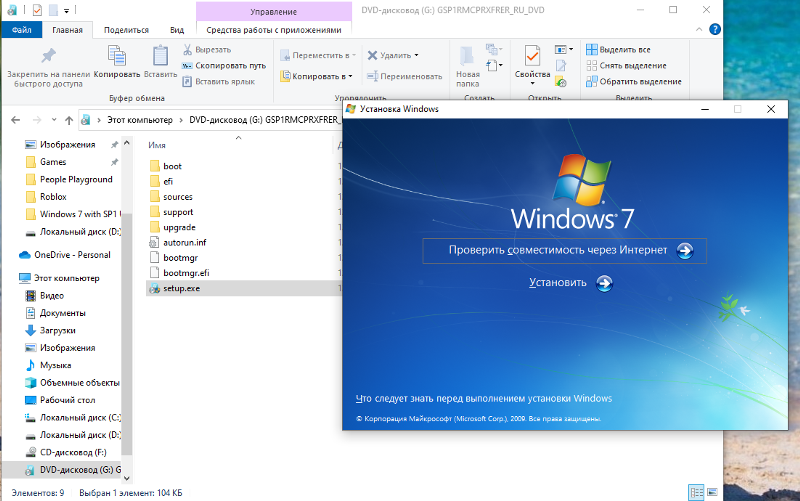Screen dimensions: 800x501
Task: Switch to large icons view
Action: click(x=712, y=492)
